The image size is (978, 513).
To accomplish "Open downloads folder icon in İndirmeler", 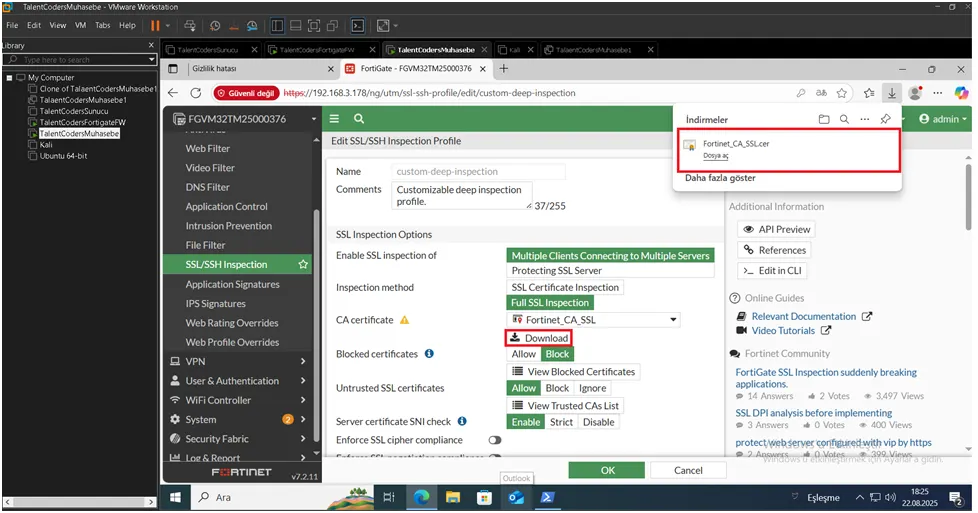I will coord(824,119).
